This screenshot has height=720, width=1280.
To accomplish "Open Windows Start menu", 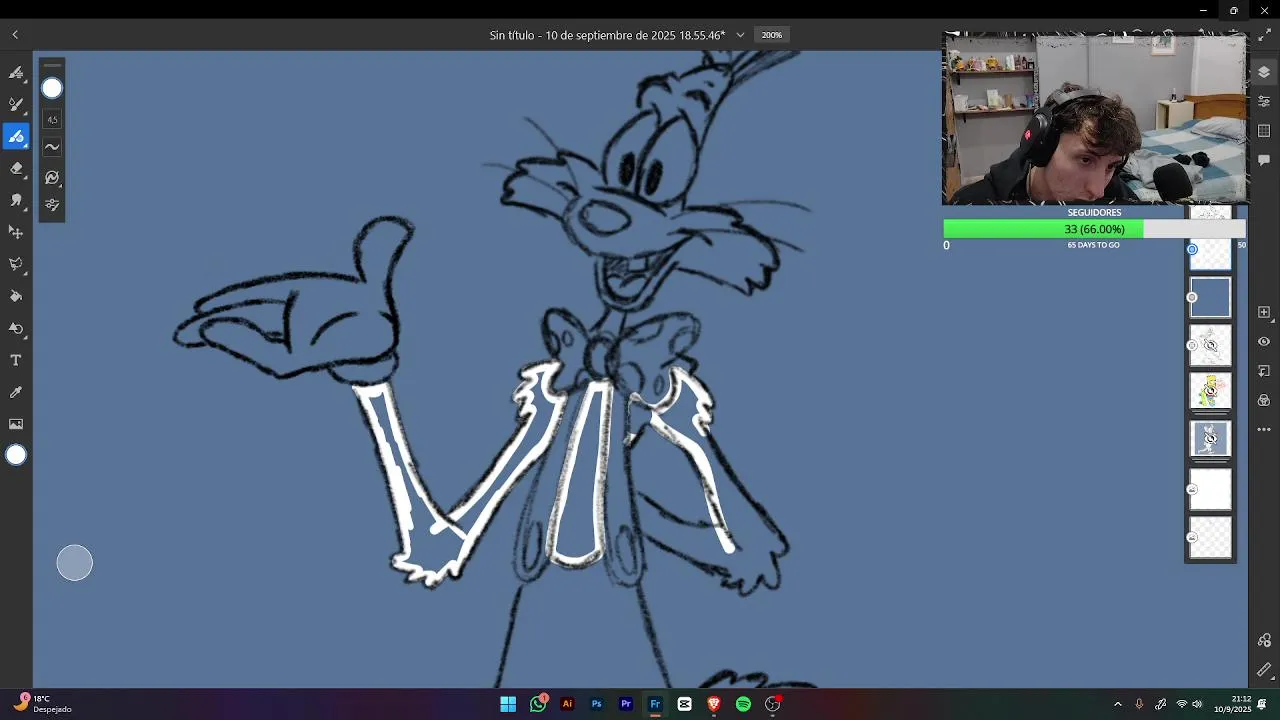I will point(508,704).
